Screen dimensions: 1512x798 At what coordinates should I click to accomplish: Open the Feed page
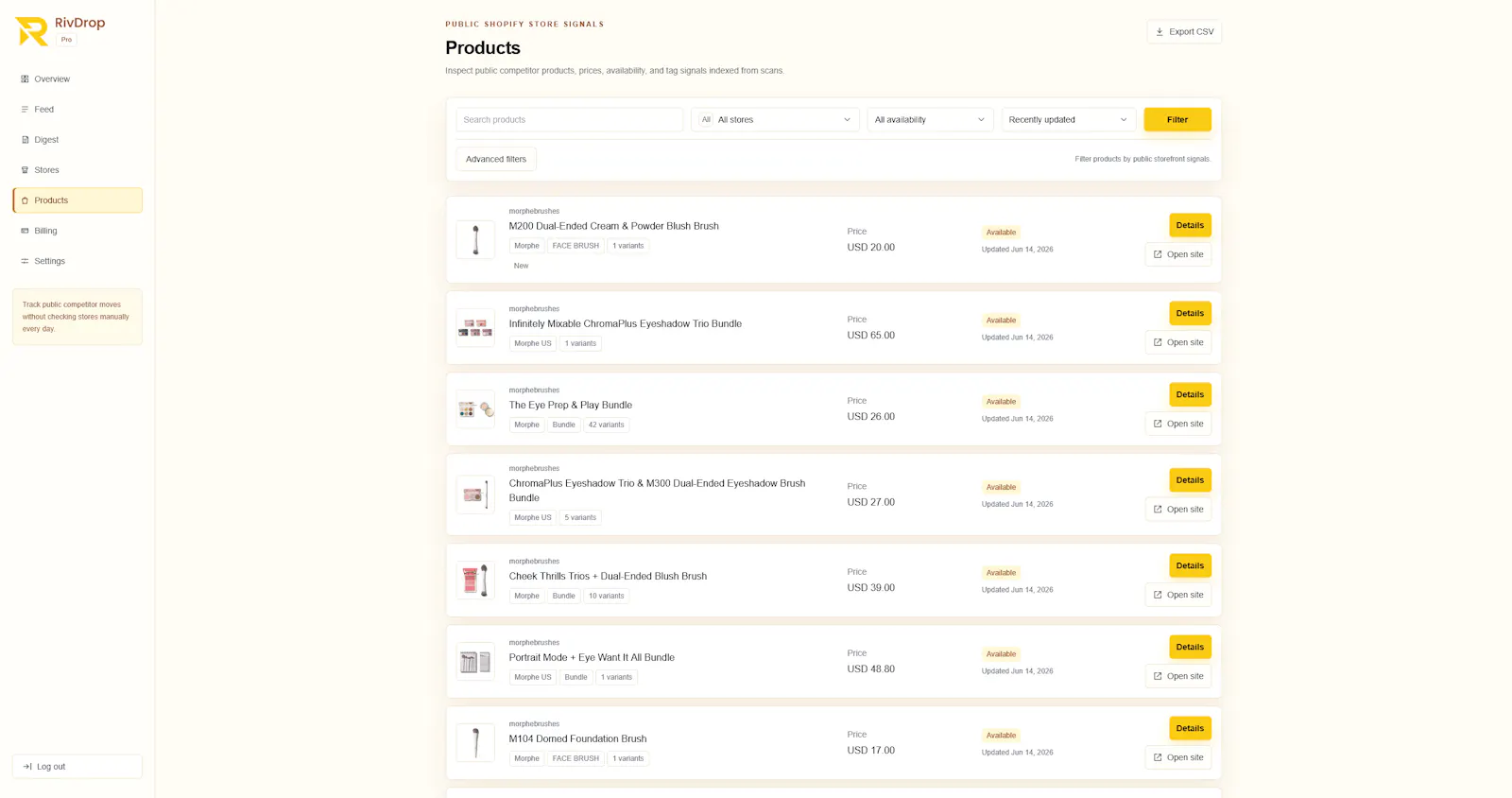(x=77, y=110)
